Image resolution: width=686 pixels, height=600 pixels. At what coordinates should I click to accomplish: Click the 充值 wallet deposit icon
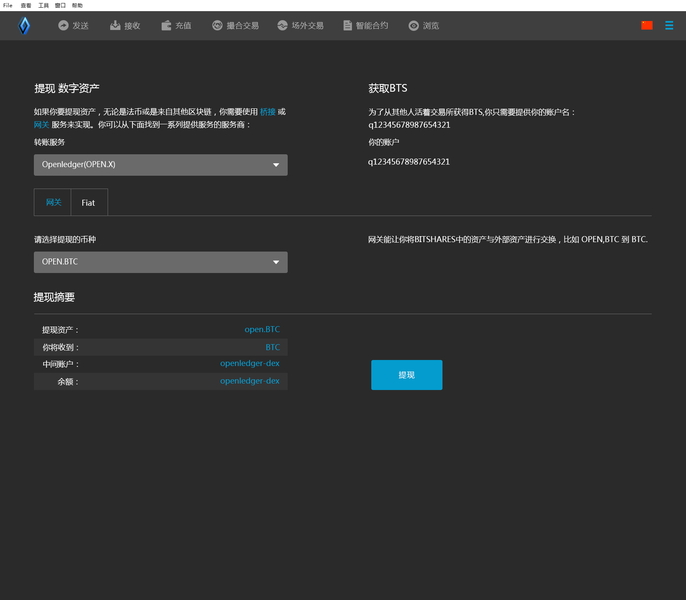[x=166, y=25]
